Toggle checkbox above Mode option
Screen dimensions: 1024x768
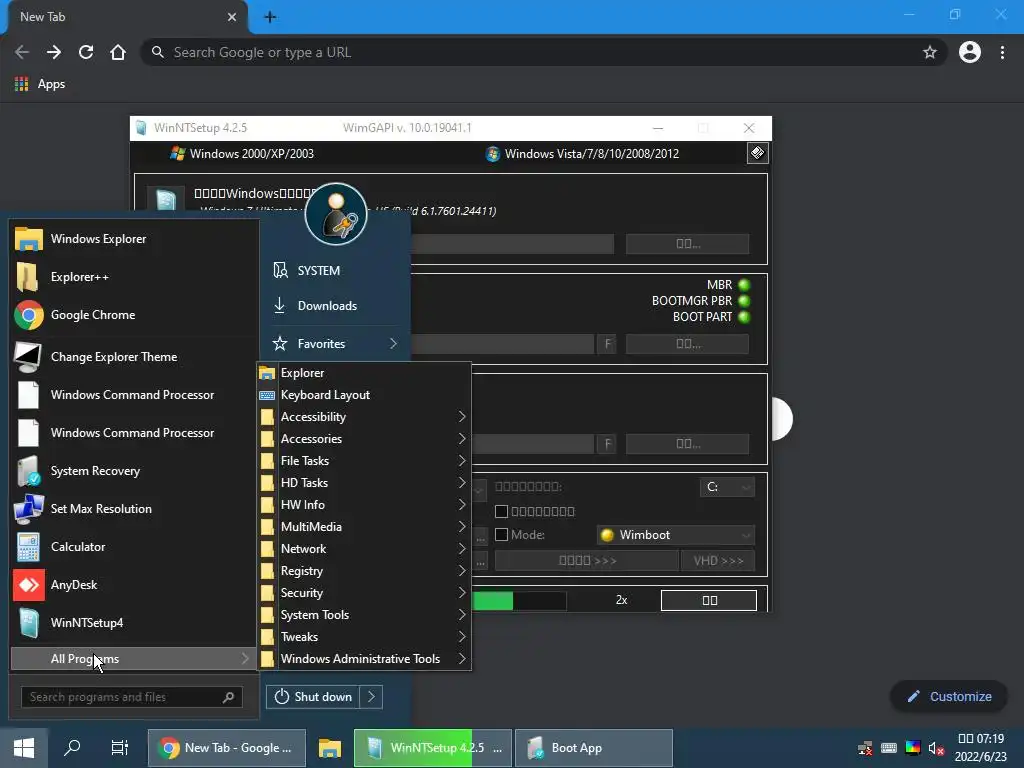(x=502, y=511)
